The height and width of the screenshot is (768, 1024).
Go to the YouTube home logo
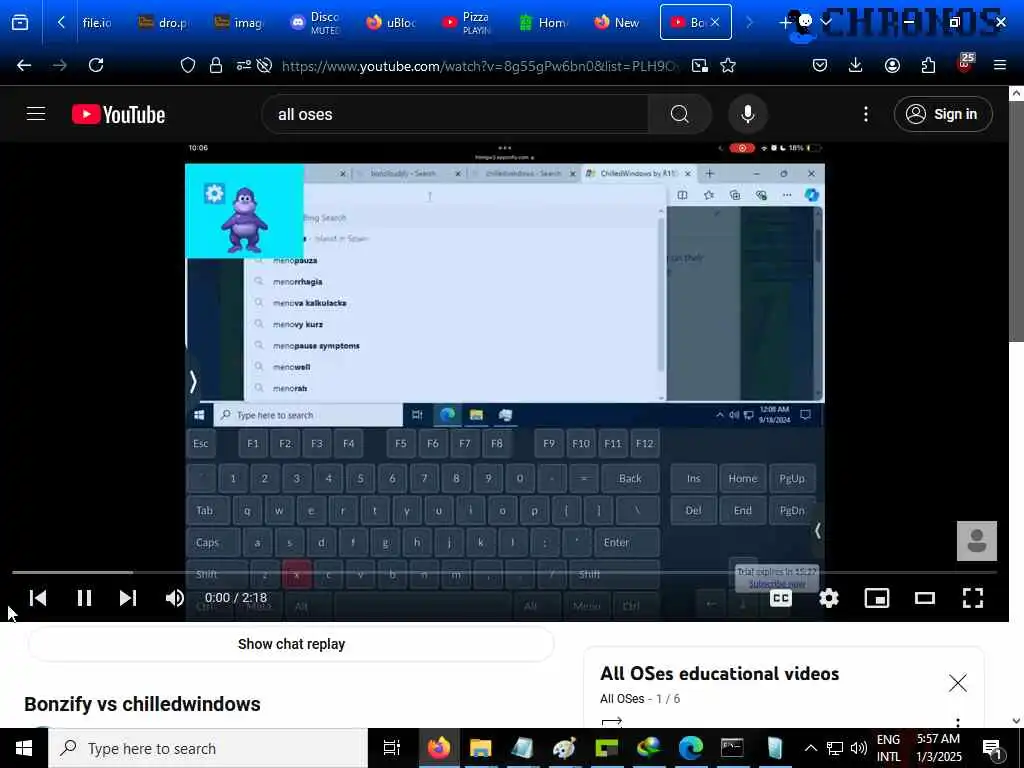(x=118, y=114)
